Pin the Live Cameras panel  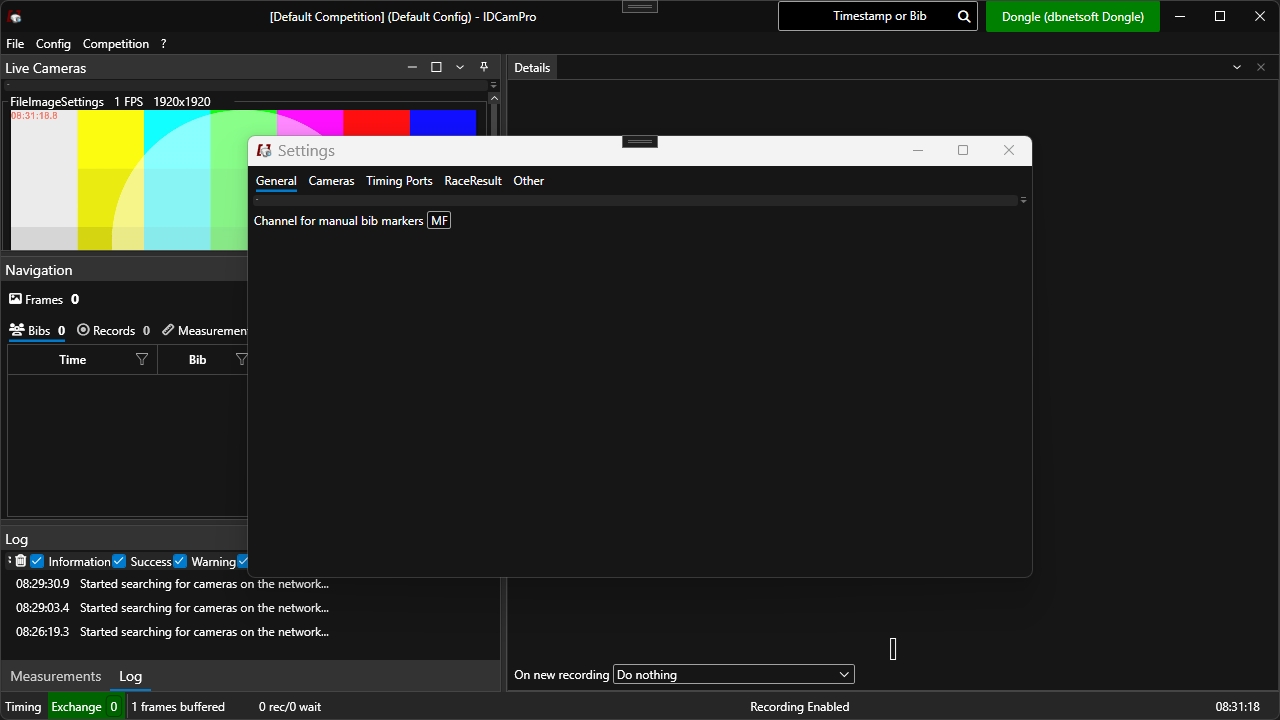click(x=484, y=67)
